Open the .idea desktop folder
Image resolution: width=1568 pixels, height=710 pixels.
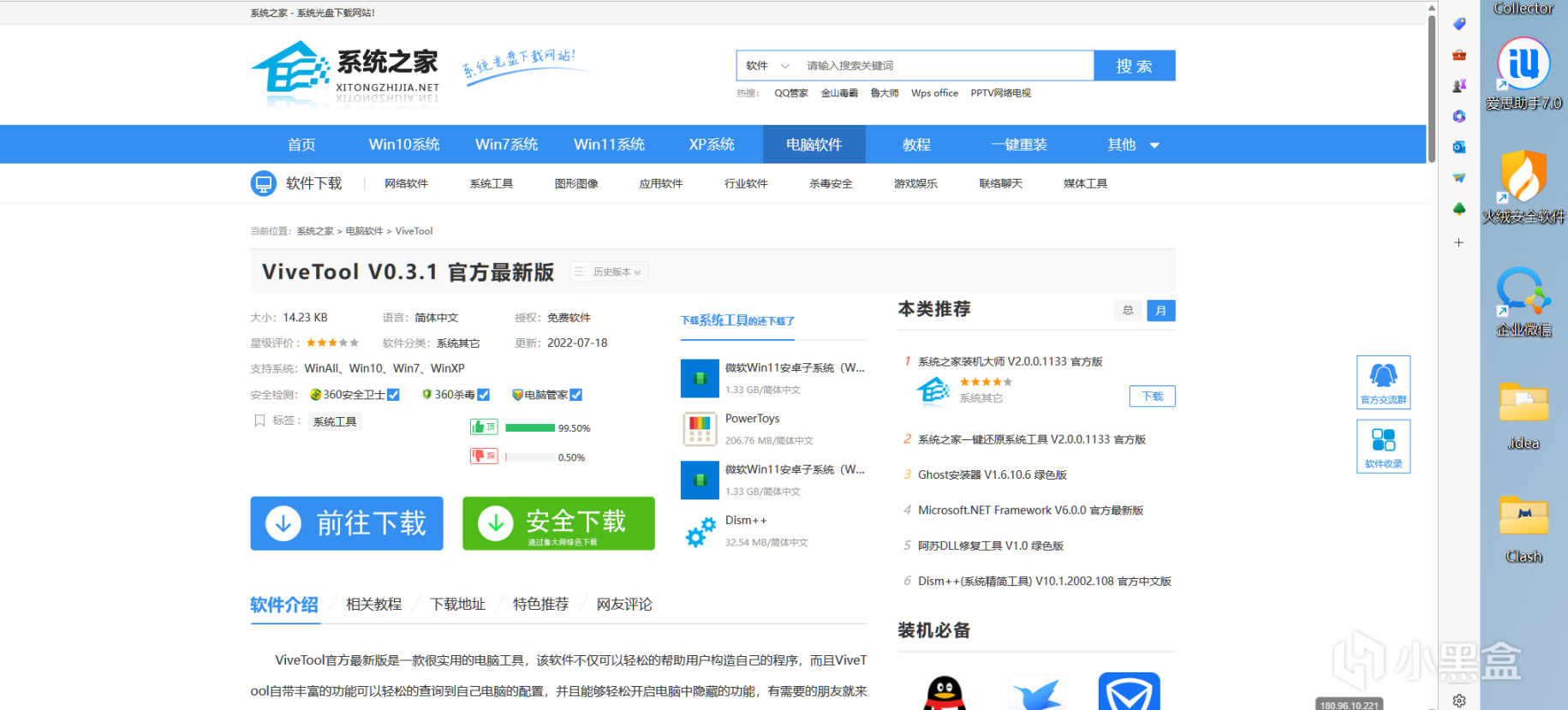point(1523,415)
